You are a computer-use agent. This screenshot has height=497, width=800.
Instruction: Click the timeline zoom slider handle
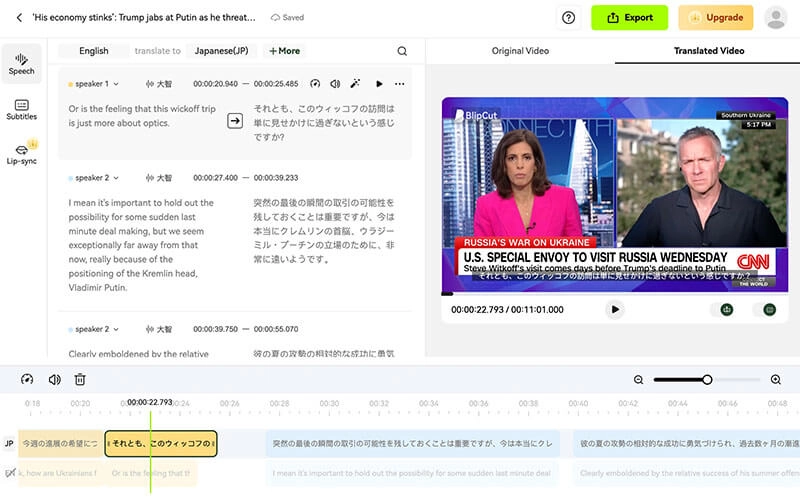707,380
